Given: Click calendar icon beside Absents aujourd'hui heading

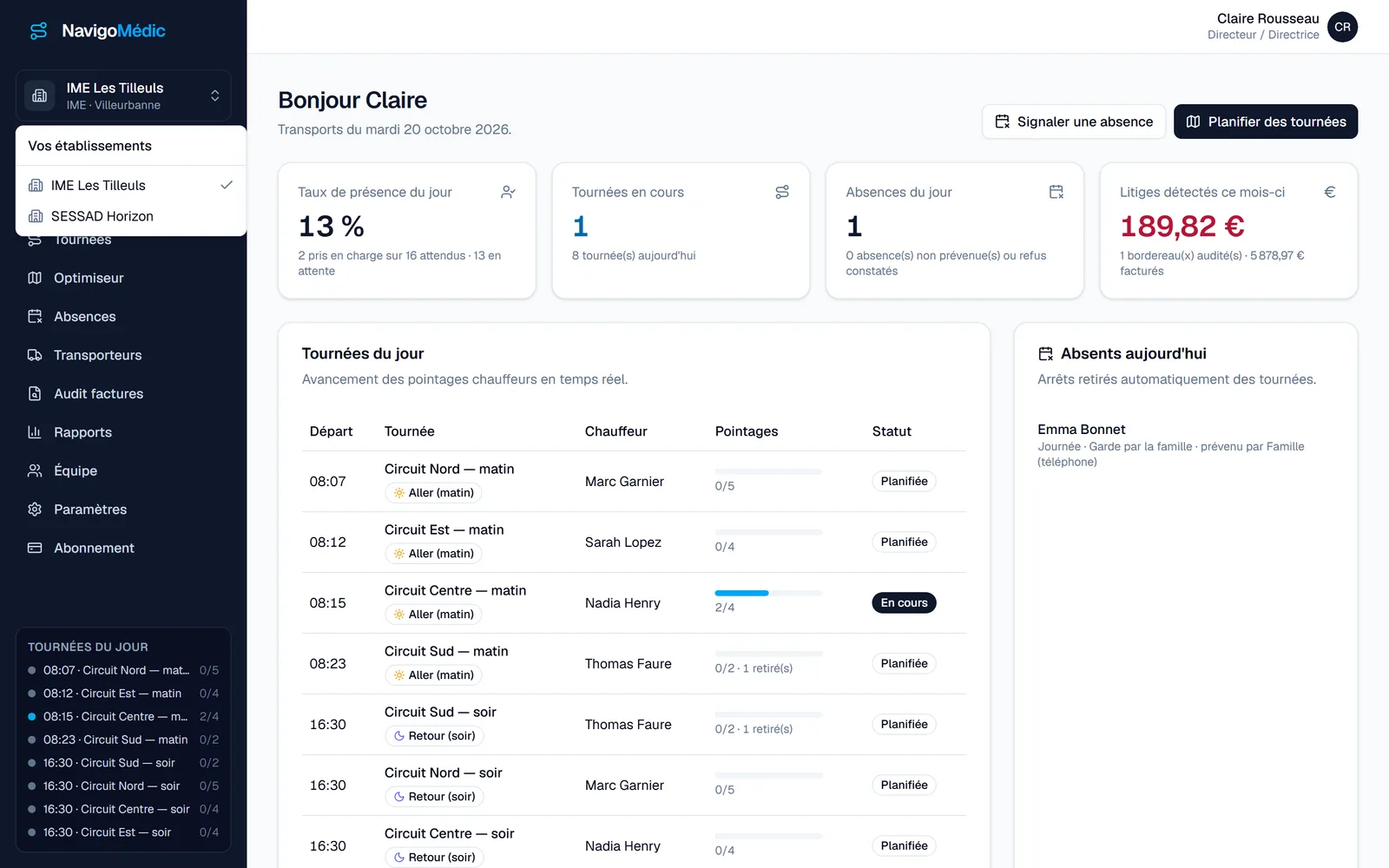Looking at the screenshot, I should click(1046, 354).
